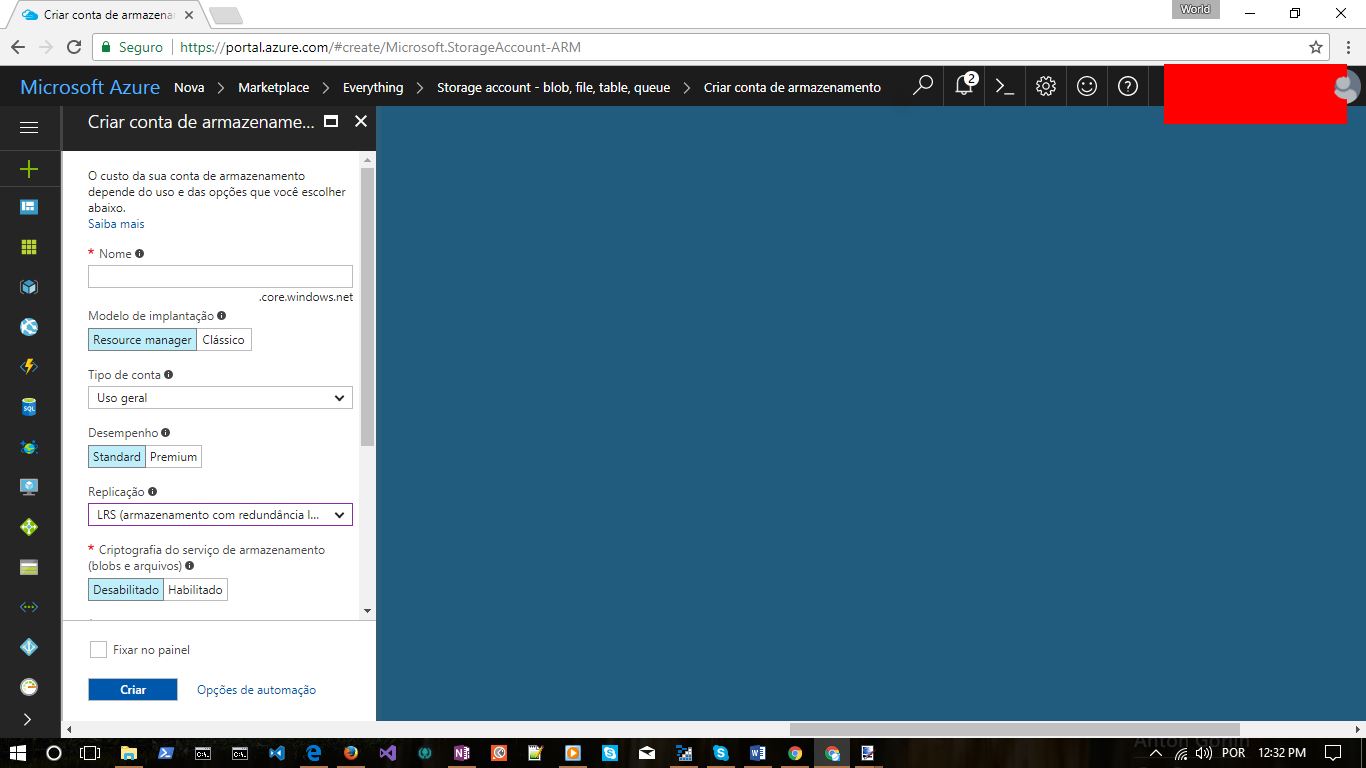Show info tooltip for Tipo de conta
The image size is (1366, 768).
coord(168,375)
